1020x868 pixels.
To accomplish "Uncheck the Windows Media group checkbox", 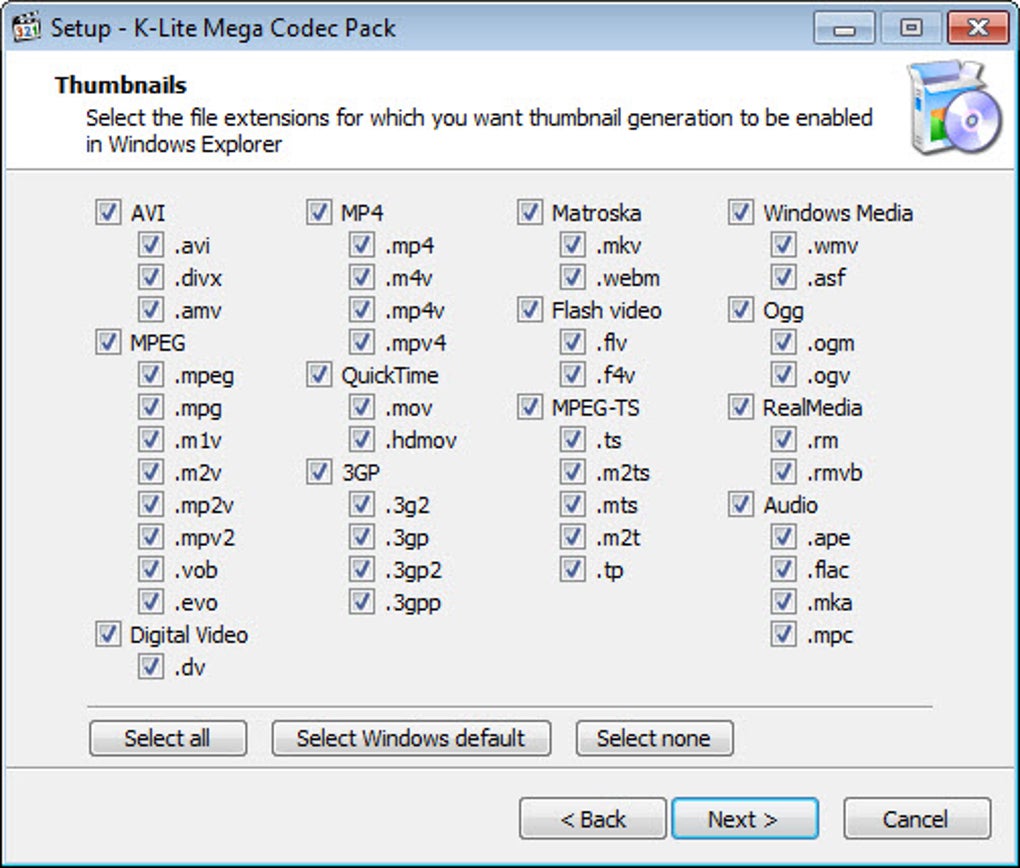I will click(741, 213).
